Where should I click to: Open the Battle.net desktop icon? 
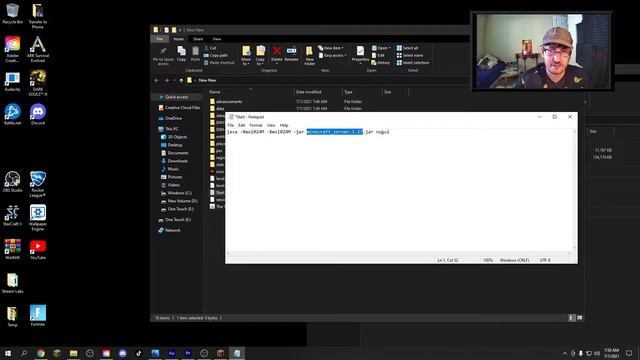(x=12, y=114)
